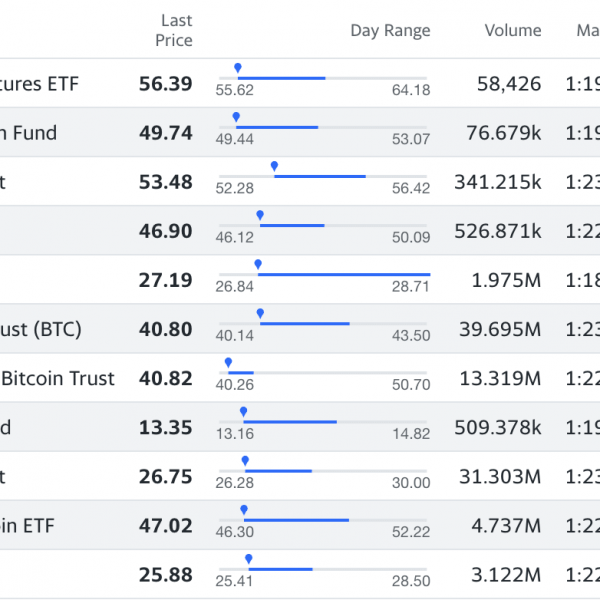Screen dimensions: 600x600
Task: Open the fund name ending in 'n Fund'
Action: click(28, 133)
